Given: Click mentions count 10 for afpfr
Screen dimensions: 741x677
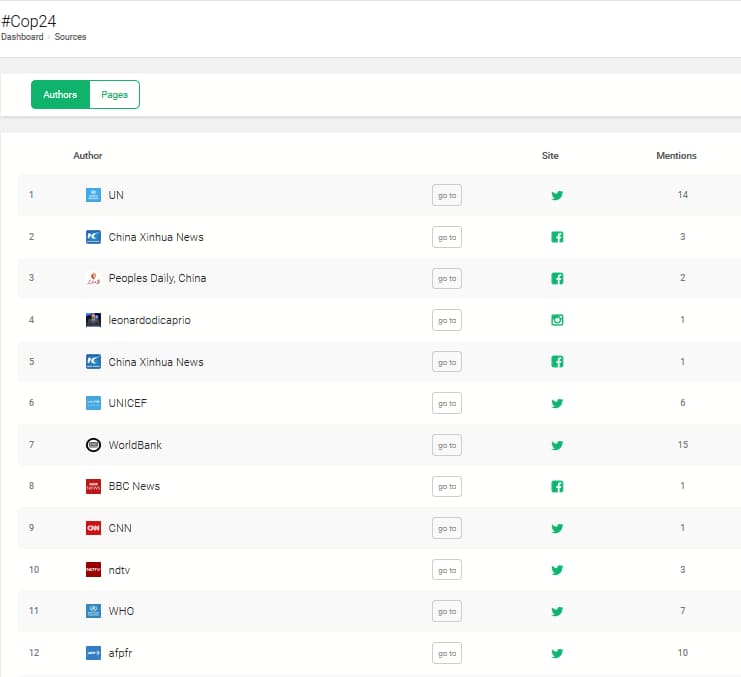Looking at the screenshot, I should point(682,652).
